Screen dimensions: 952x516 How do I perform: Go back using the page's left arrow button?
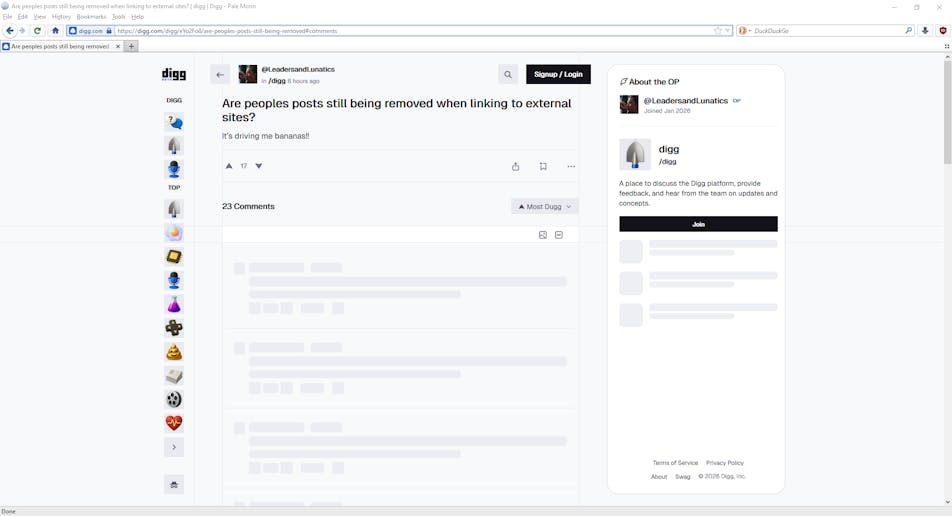pyautogui.click(x=220, y=74)
